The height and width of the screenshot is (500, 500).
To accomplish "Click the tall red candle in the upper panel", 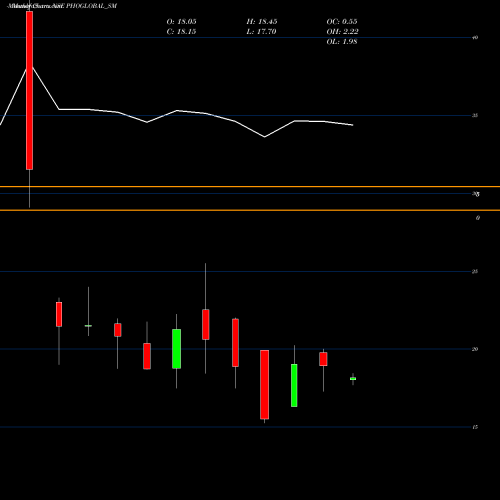I will tap(29, 90).
